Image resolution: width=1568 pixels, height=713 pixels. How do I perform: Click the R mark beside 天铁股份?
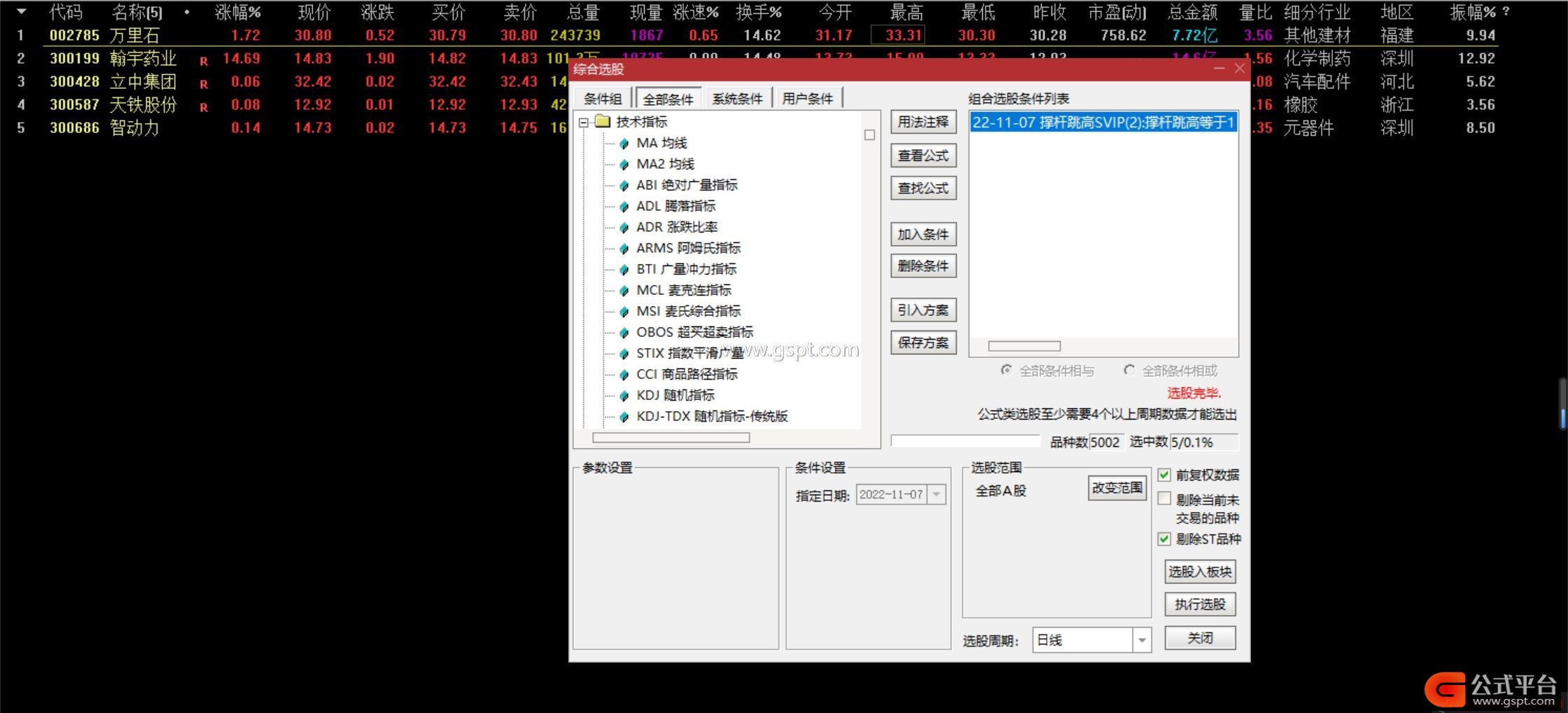[x=204, y=107]
